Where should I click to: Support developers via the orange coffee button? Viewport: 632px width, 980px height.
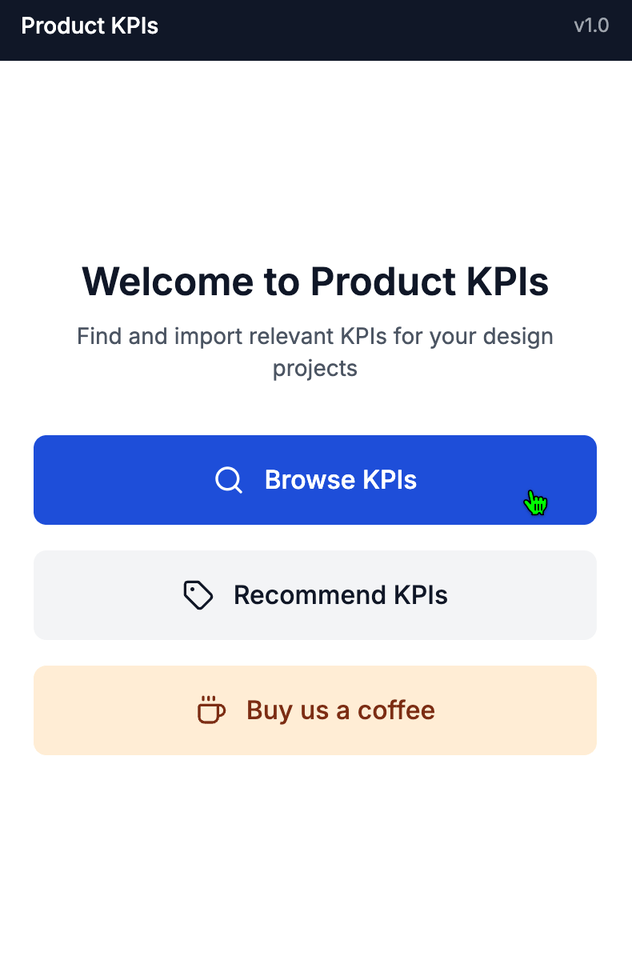coord(315,710)
